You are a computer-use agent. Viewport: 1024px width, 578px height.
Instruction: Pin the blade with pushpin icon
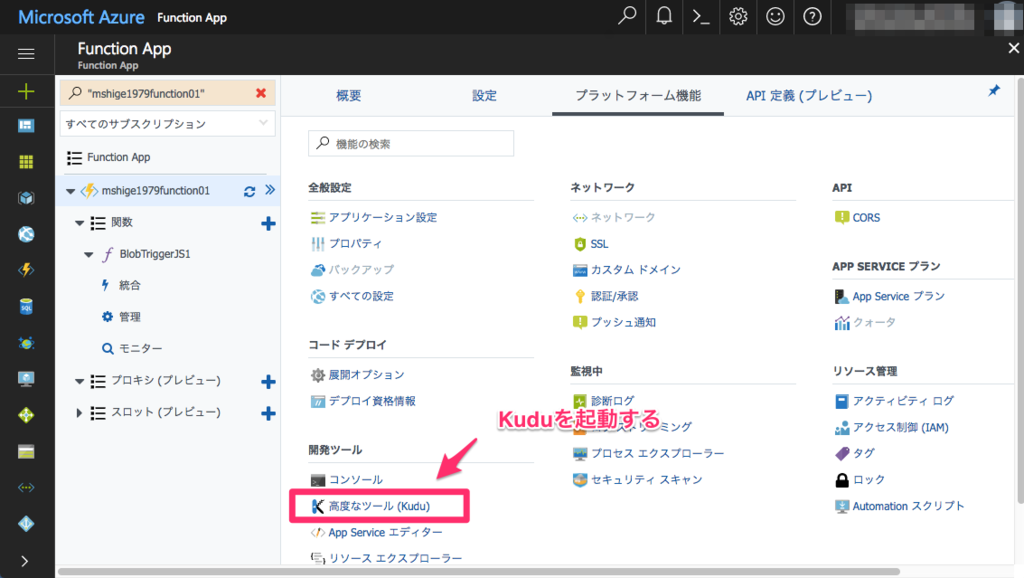pos(994,91)
